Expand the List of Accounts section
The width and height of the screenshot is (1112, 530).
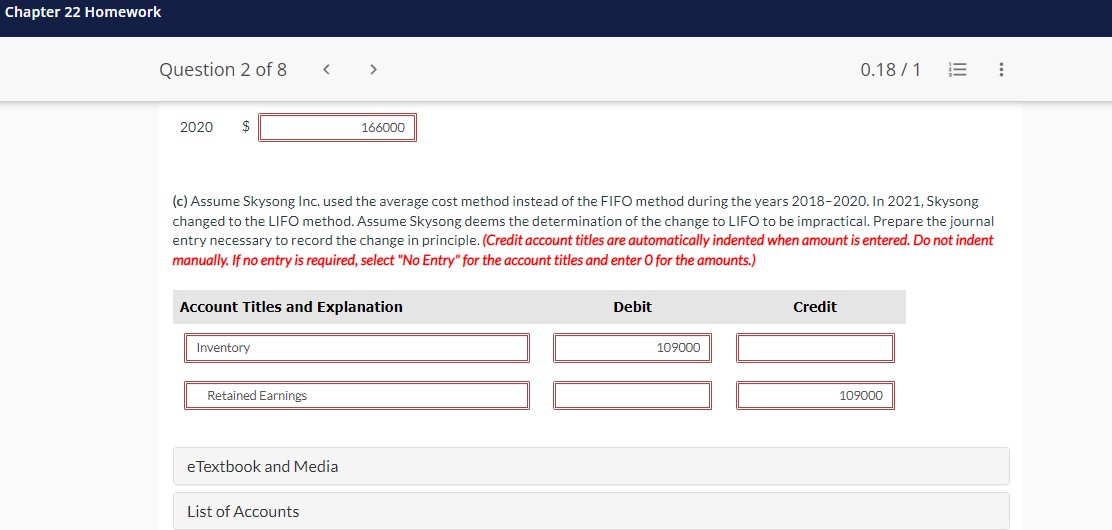(591, 512)
